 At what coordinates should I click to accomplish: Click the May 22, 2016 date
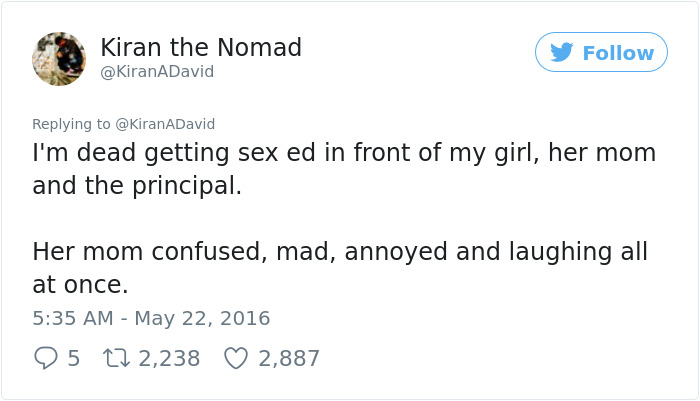click(203, 318)
